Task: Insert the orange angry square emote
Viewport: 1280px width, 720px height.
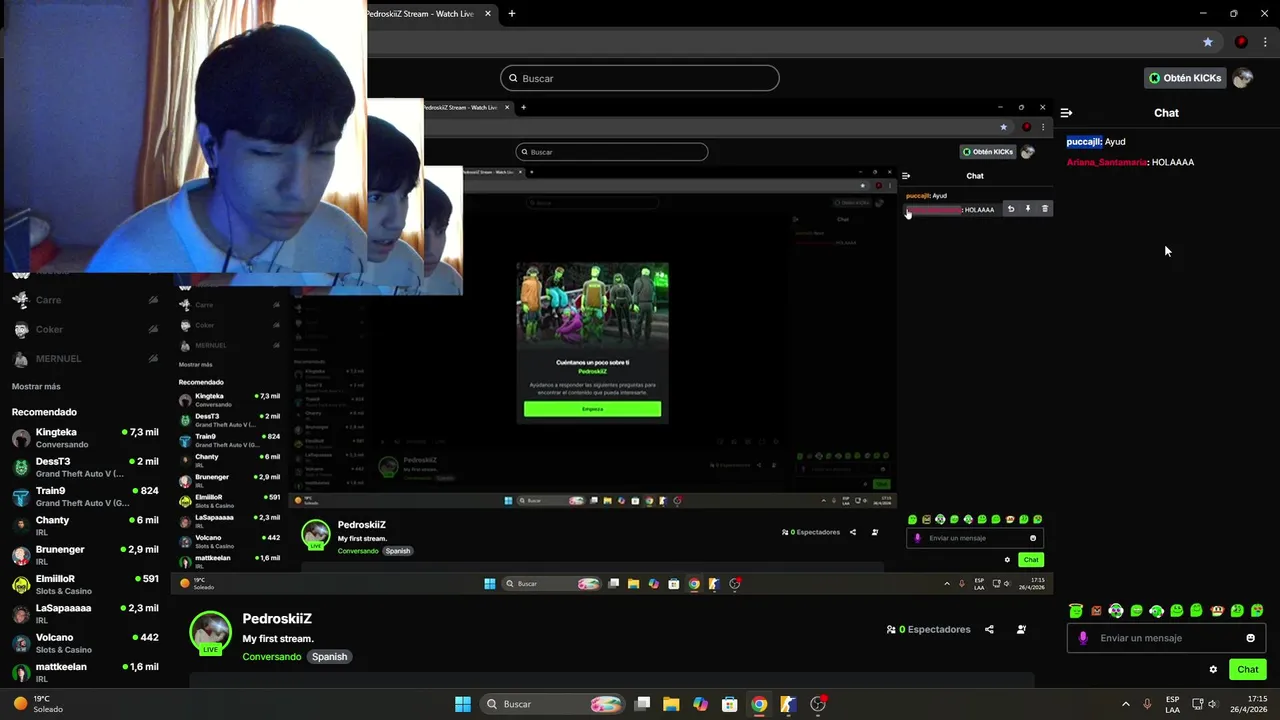Action: click(1096, 610)
